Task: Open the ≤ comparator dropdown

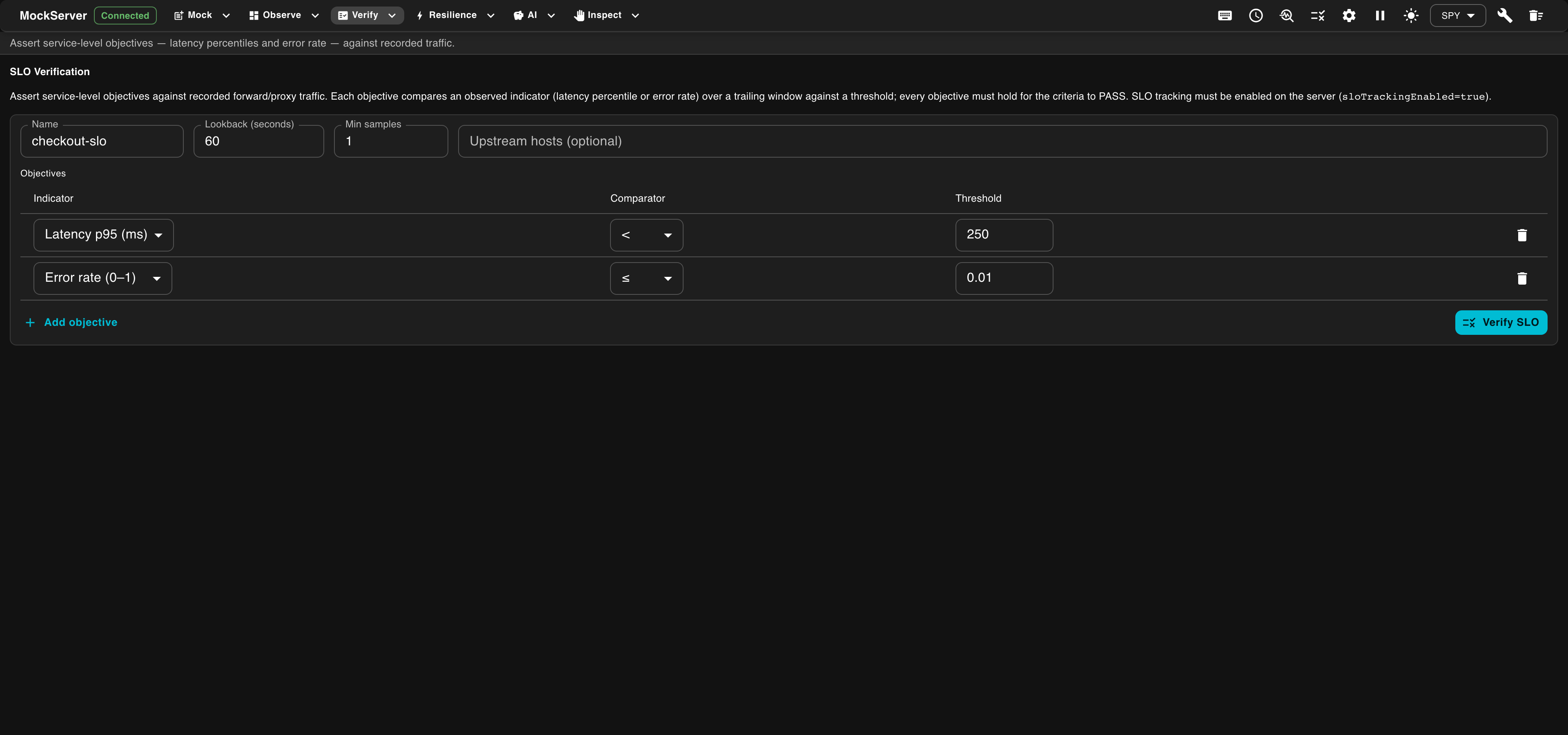Action: coord(646,278)
